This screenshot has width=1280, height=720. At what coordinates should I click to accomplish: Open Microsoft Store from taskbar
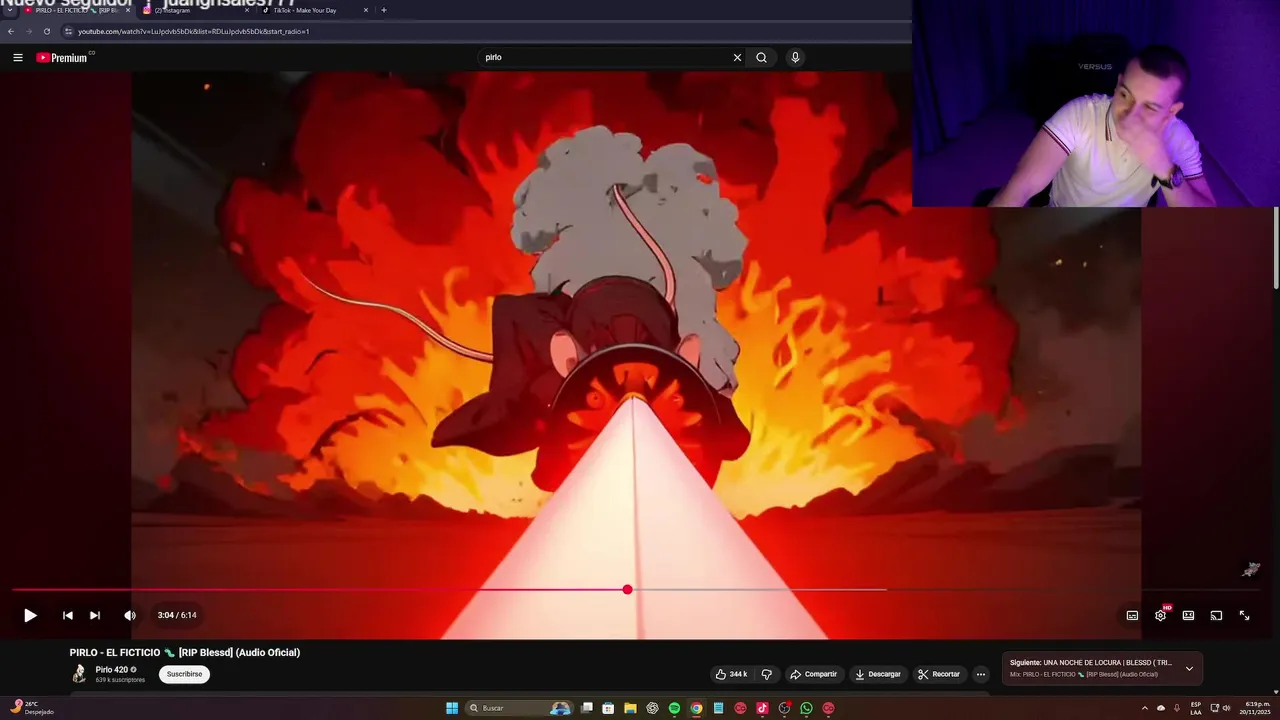click(x=608, y=708)
